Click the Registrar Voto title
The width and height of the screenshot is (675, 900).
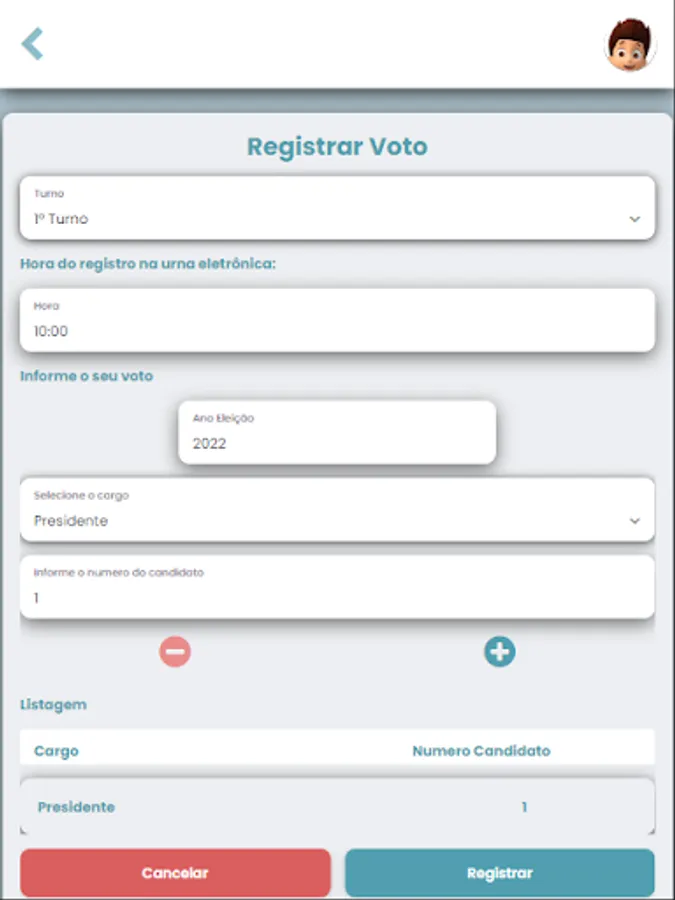[x=337, y=147]
